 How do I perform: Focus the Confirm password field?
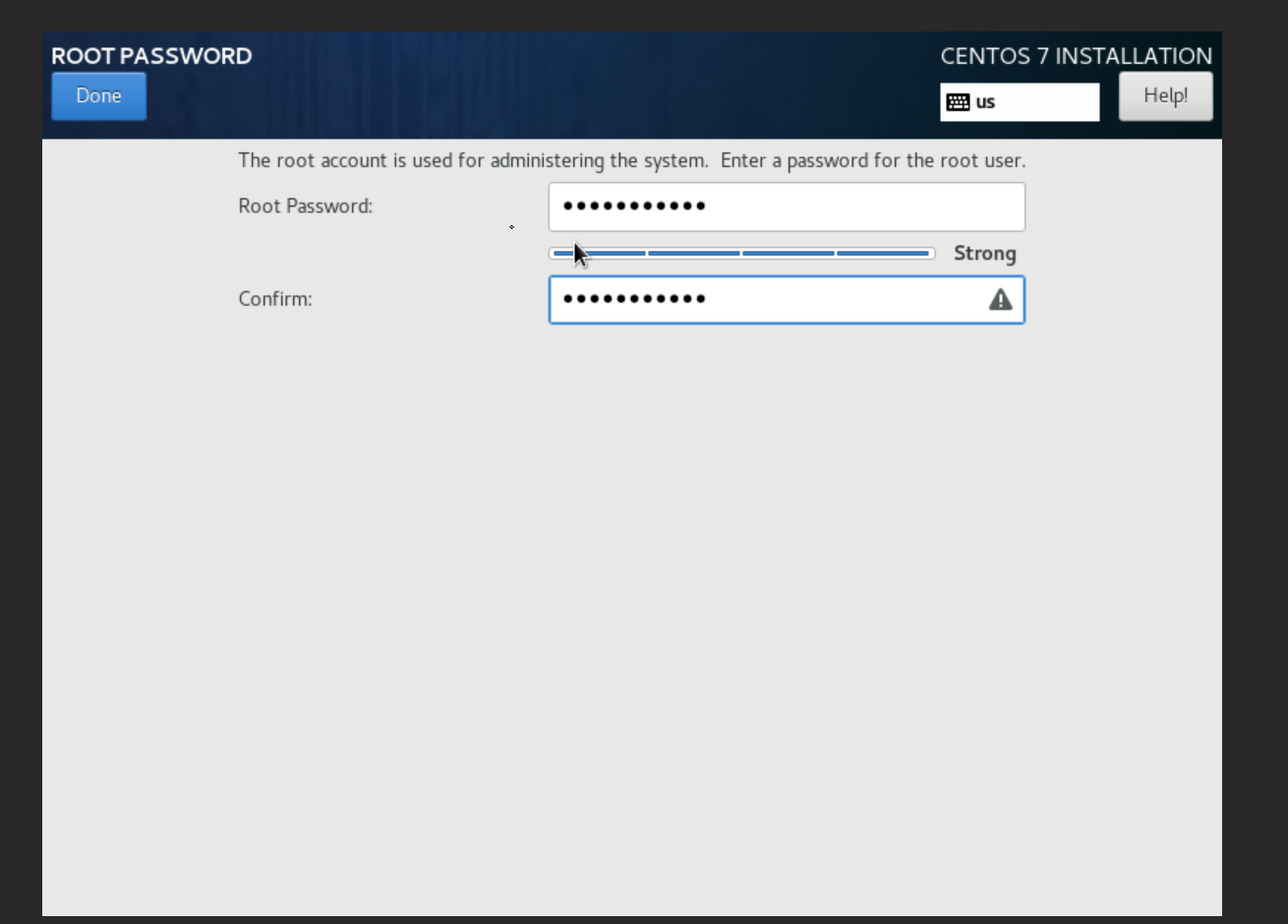[x=787, y=300]
